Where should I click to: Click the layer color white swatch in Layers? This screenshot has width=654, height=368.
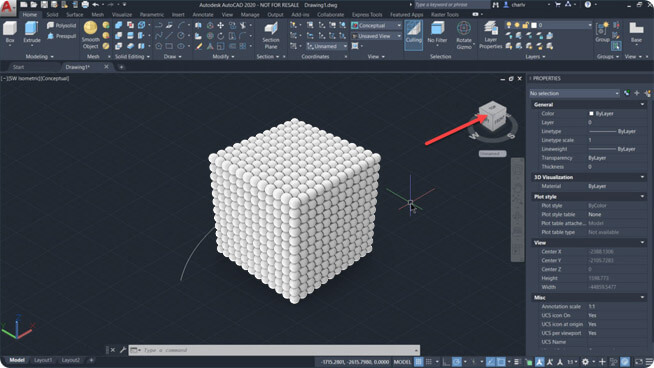tap(534, 25)
